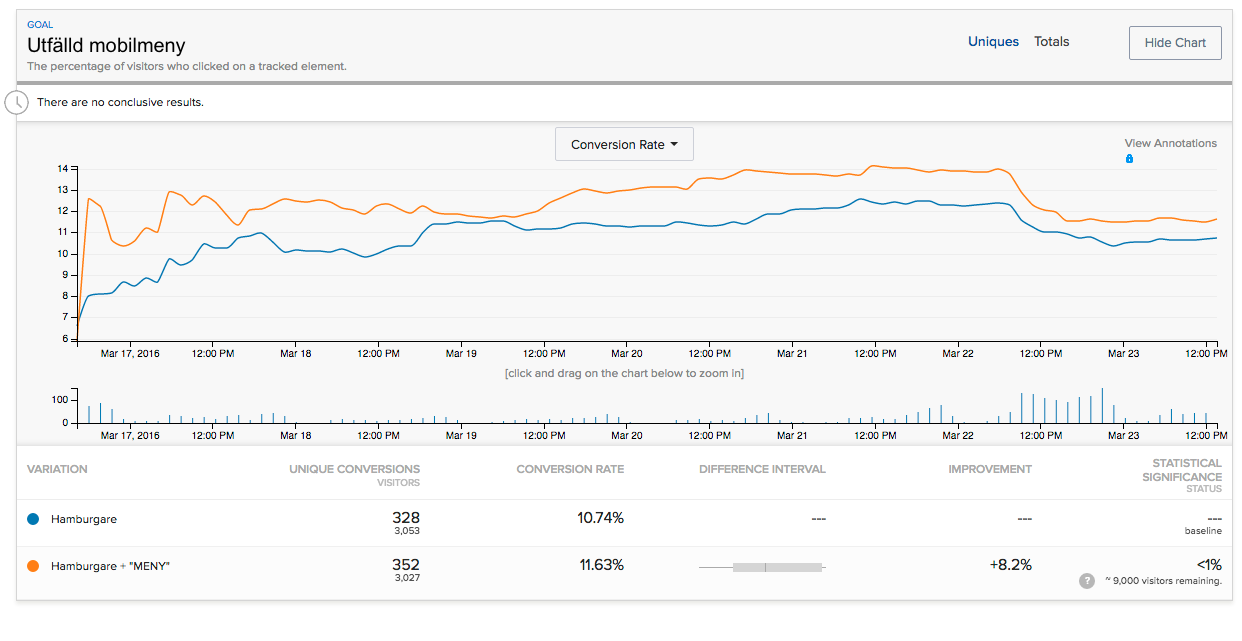Click the orange Hamburgare + "MENY" color dot
1242x641 pixels.
(33, 566)
